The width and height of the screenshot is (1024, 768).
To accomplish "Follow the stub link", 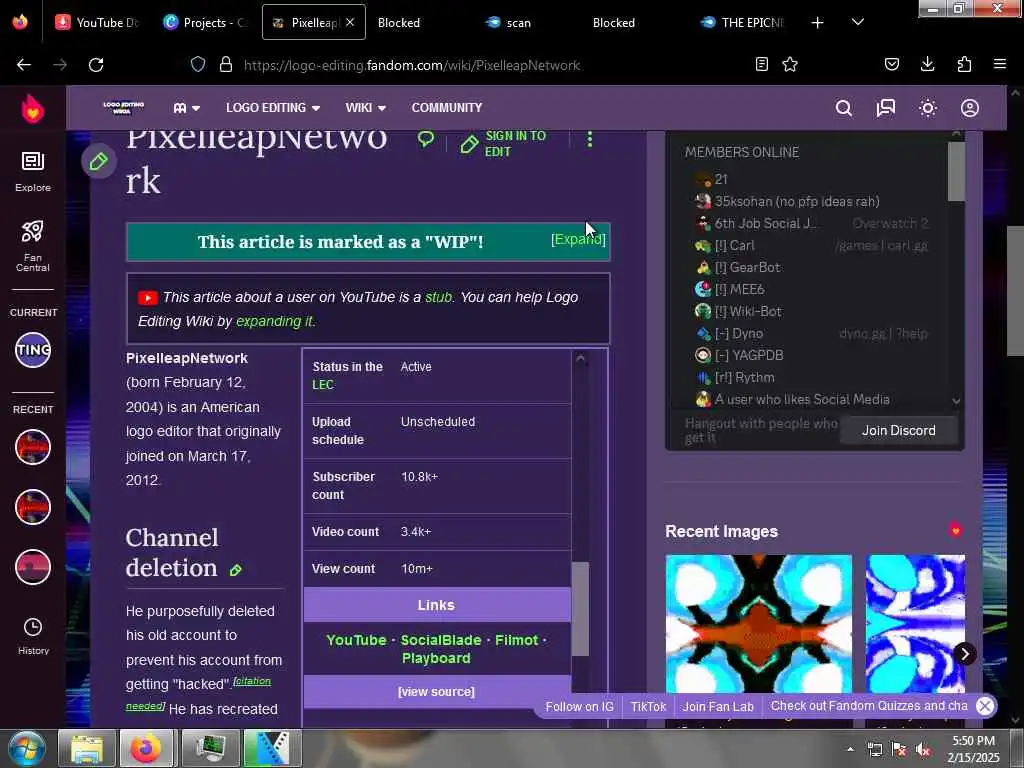I will [438, 297].
